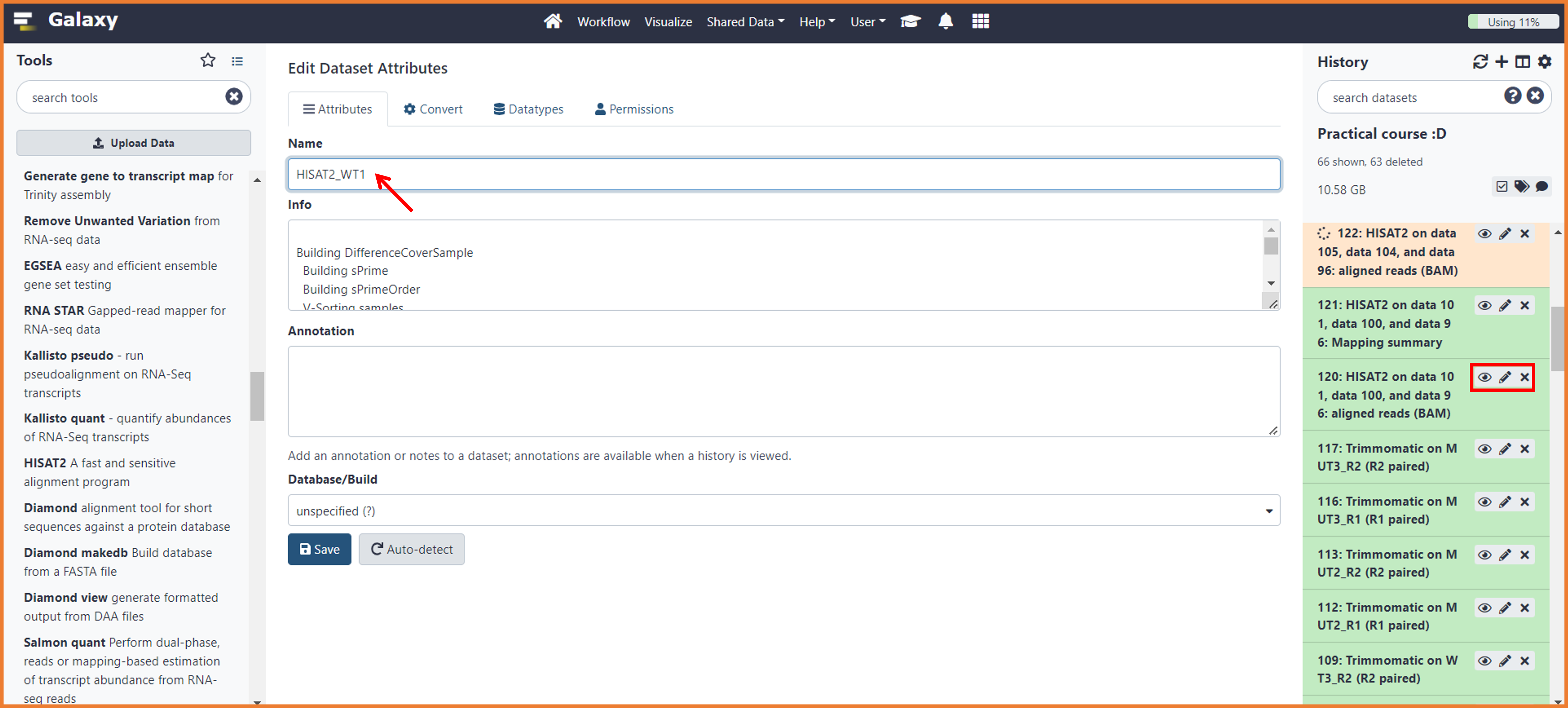Toggle dataset selection checkbox in history
The image size is (1568, 708).
point(1501,186)
